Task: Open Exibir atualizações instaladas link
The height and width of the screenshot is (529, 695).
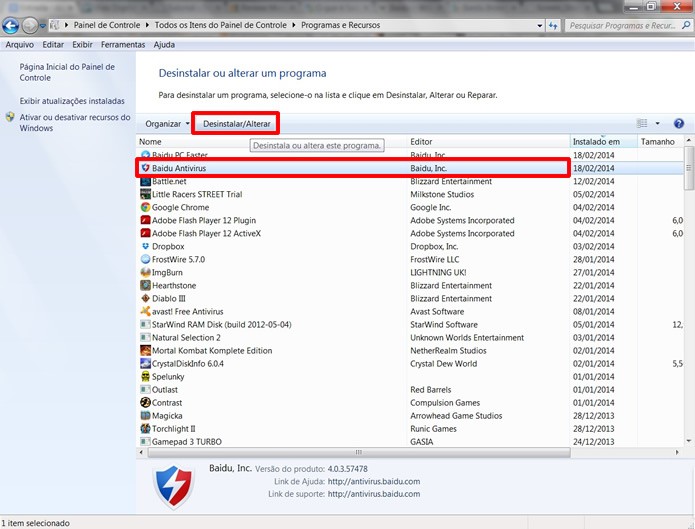Action: [x=72, y=101]
